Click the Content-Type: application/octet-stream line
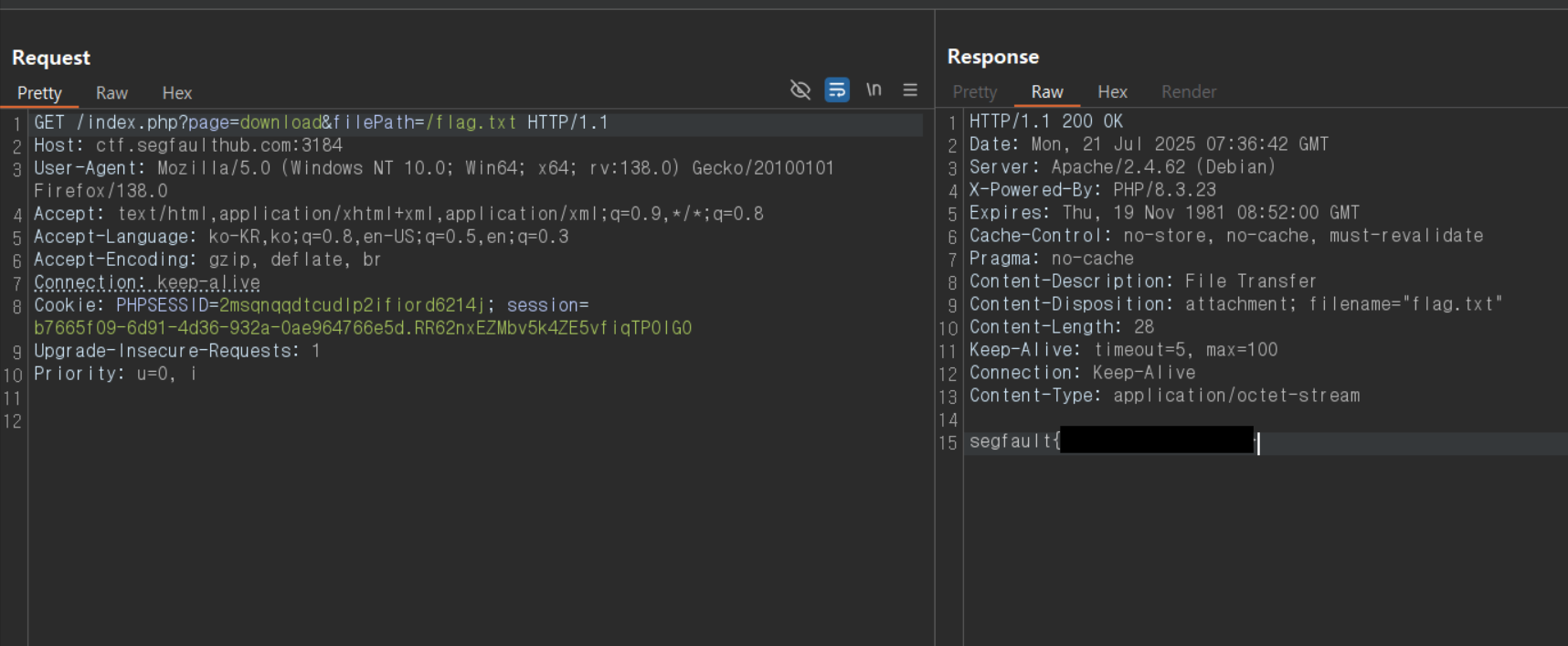Image resolution: width=1568 pixels, height=646 pixels. pyautogui.click(x=1165, y=396)
